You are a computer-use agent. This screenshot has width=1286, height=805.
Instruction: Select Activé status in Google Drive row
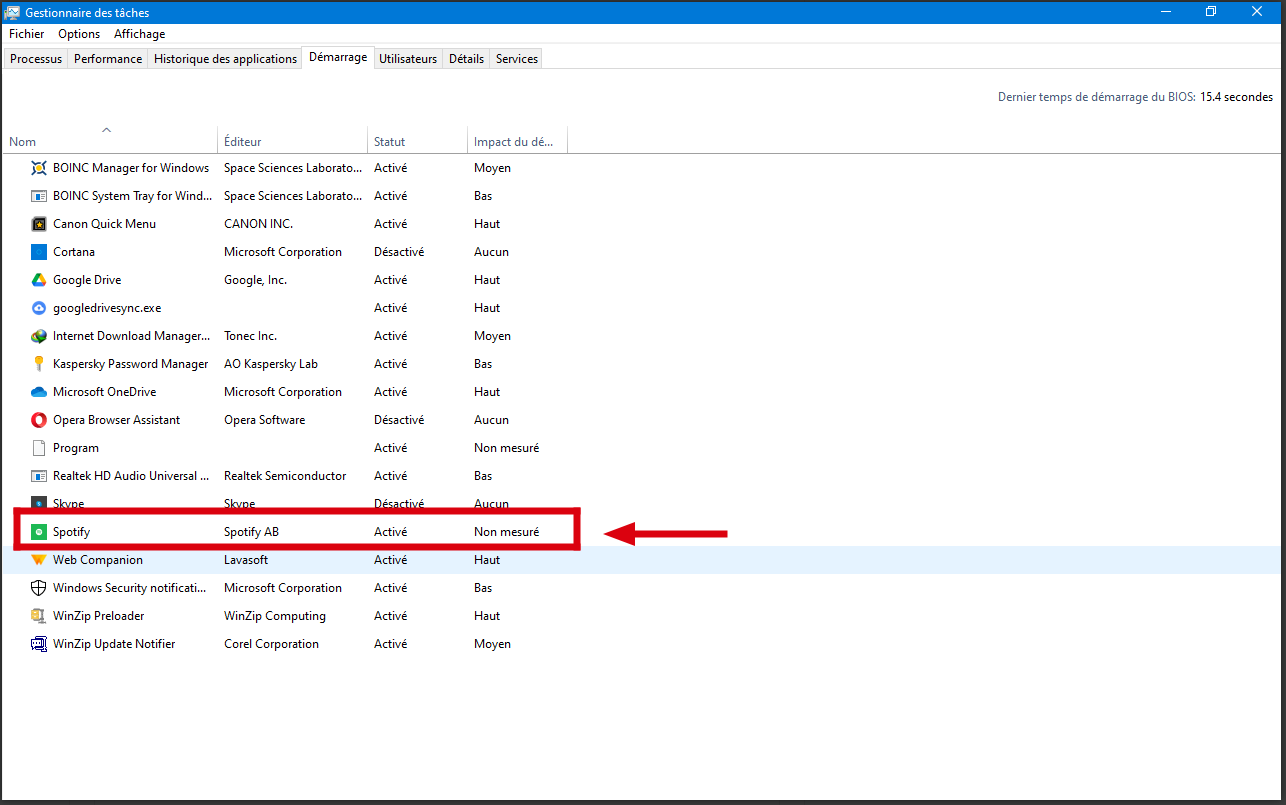(x=391, y=280)
